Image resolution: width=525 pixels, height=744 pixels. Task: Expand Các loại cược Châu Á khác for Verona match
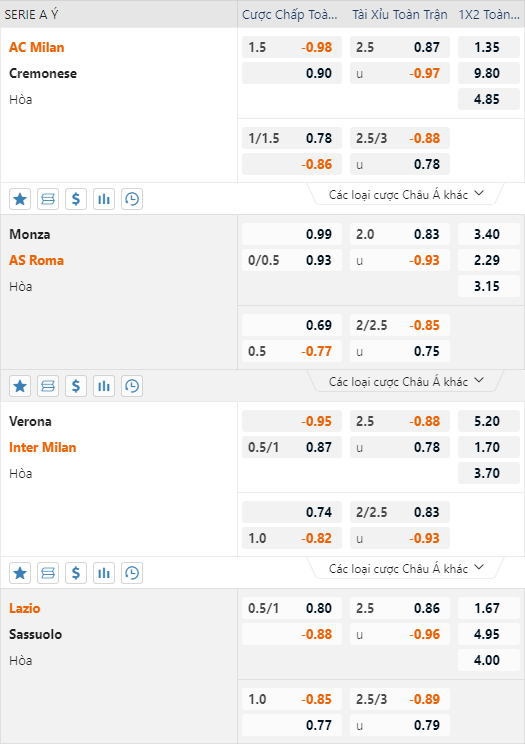406,568
